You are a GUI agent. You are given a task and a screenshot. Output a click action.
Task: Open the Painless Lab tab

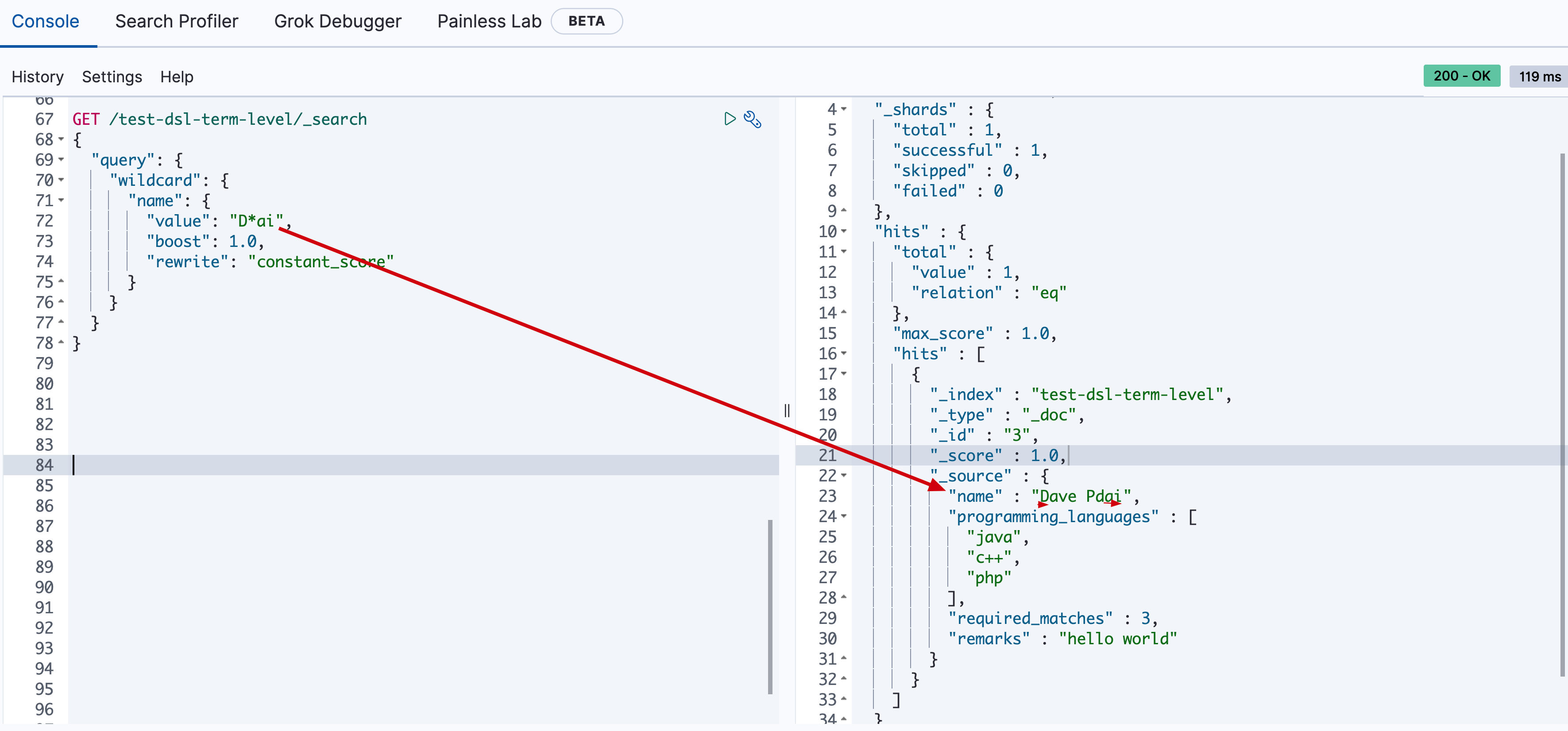pyautogui.click(x=489, y=21)
